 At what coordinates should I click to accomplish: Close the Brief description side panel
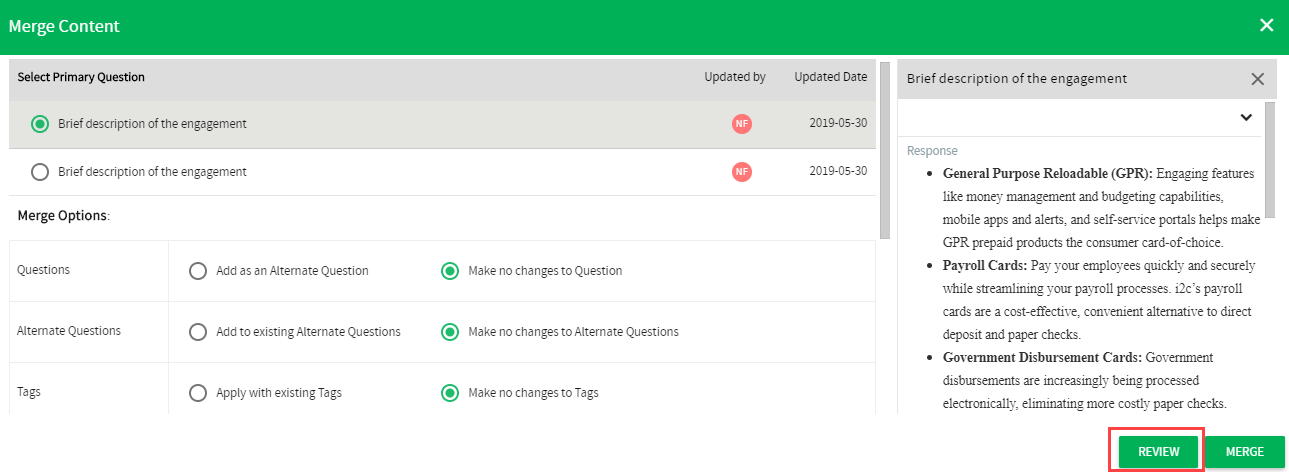tap(1258, 79)
